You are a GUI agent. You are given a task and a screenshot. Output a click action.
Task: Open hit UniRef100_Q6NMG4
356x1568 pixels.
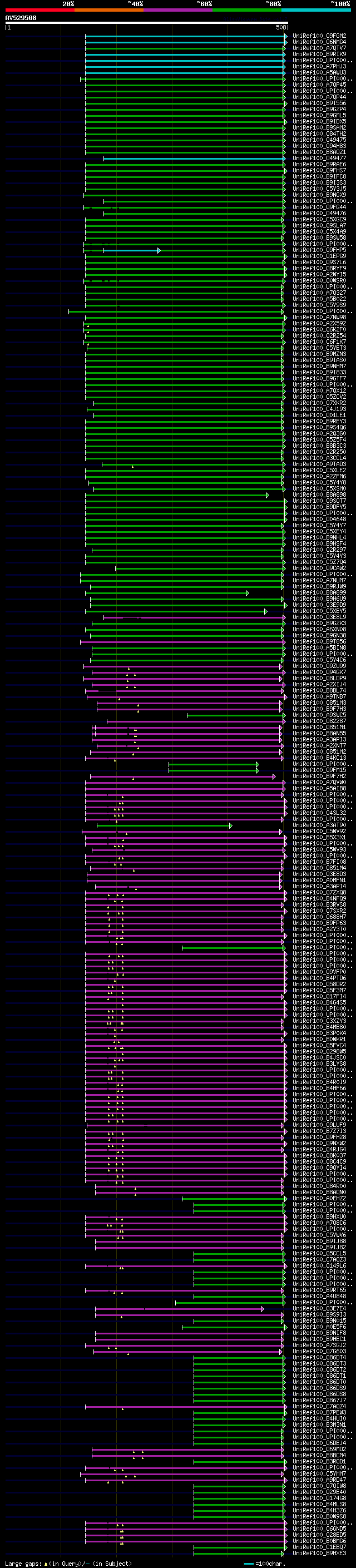319,42
